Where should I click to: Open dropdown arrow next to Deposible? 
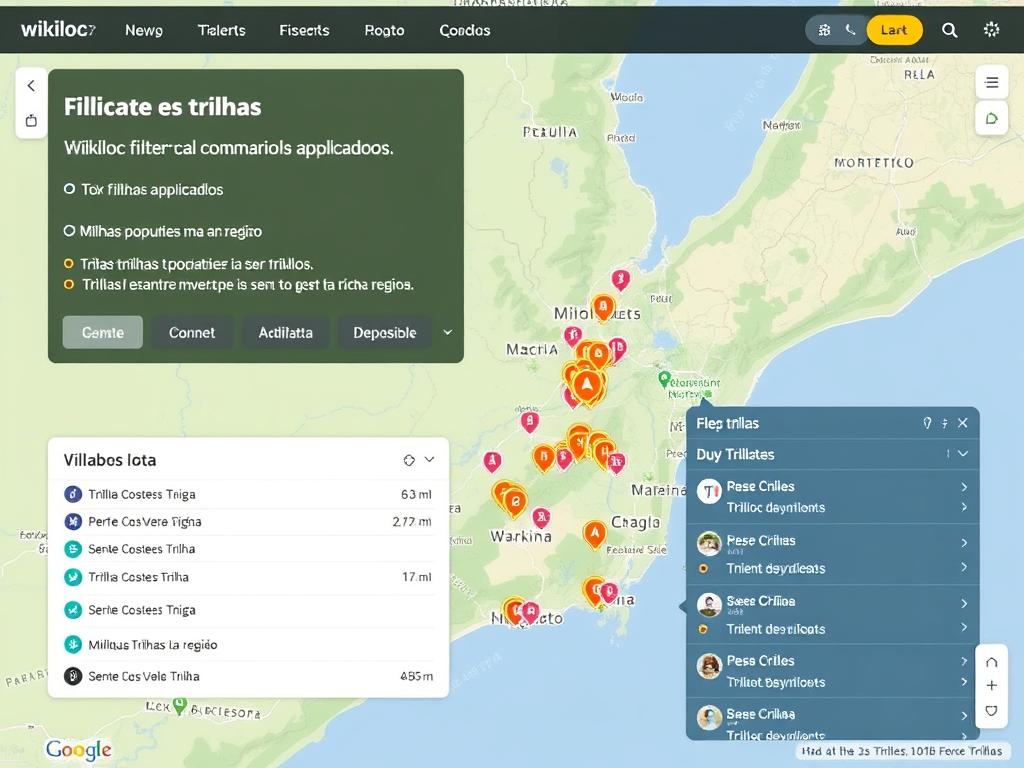[447, 332]
